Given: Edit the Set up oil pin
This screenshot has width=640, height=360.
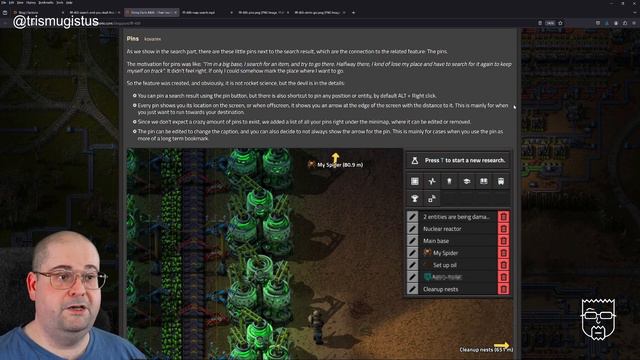Looking at the screenshot, I should 412,265.
